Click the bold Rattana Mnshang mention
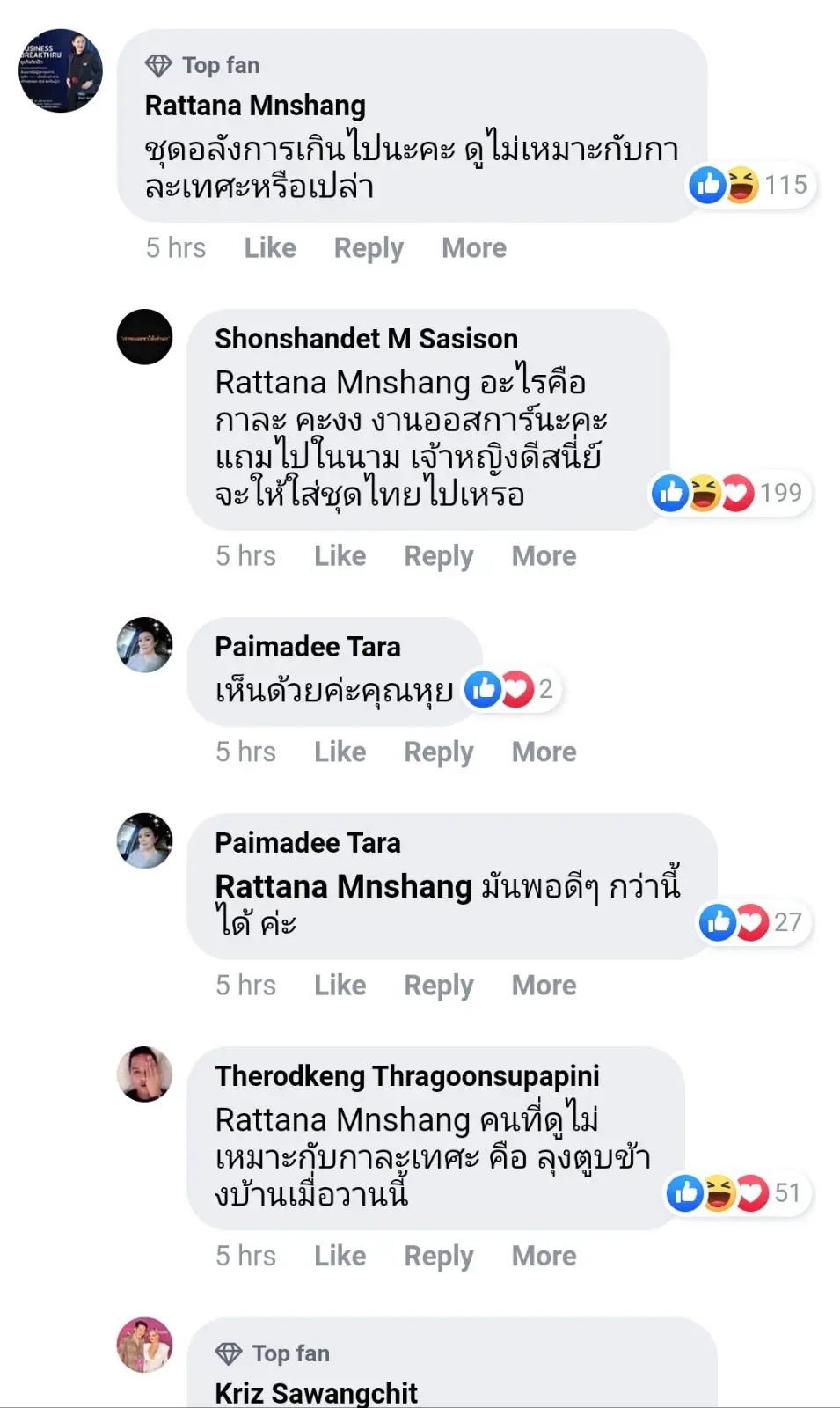 click(344, 886)
